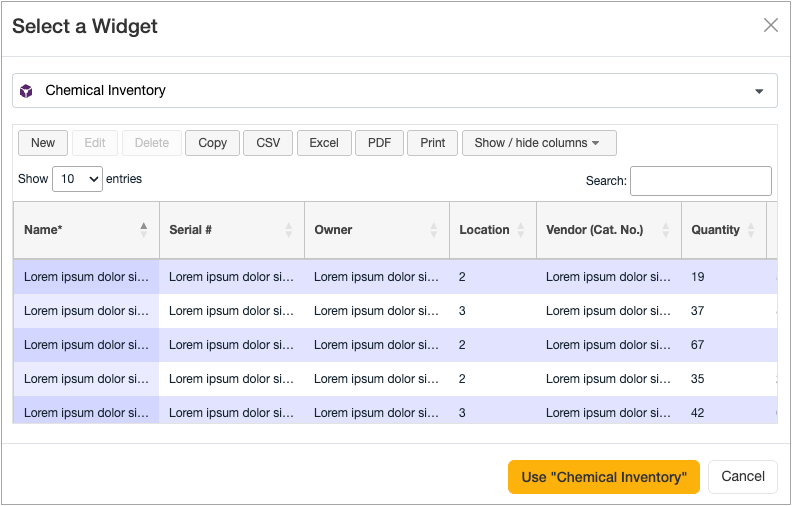The image size is (792, 506).
Task: Copy table data to clipboard
Action: (212, 143)
